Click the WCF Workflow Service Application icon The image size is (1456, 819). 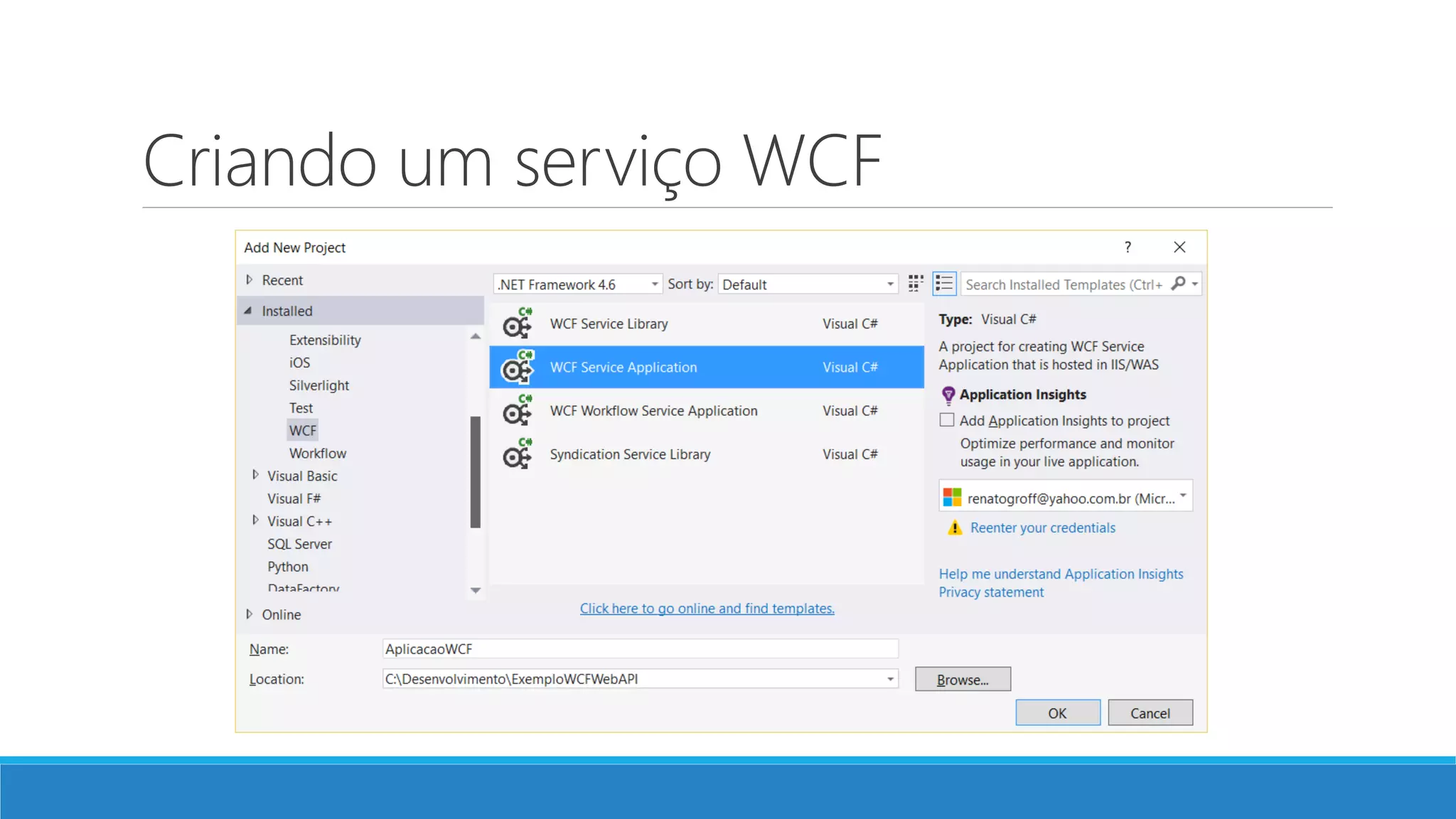click(518, 410)
